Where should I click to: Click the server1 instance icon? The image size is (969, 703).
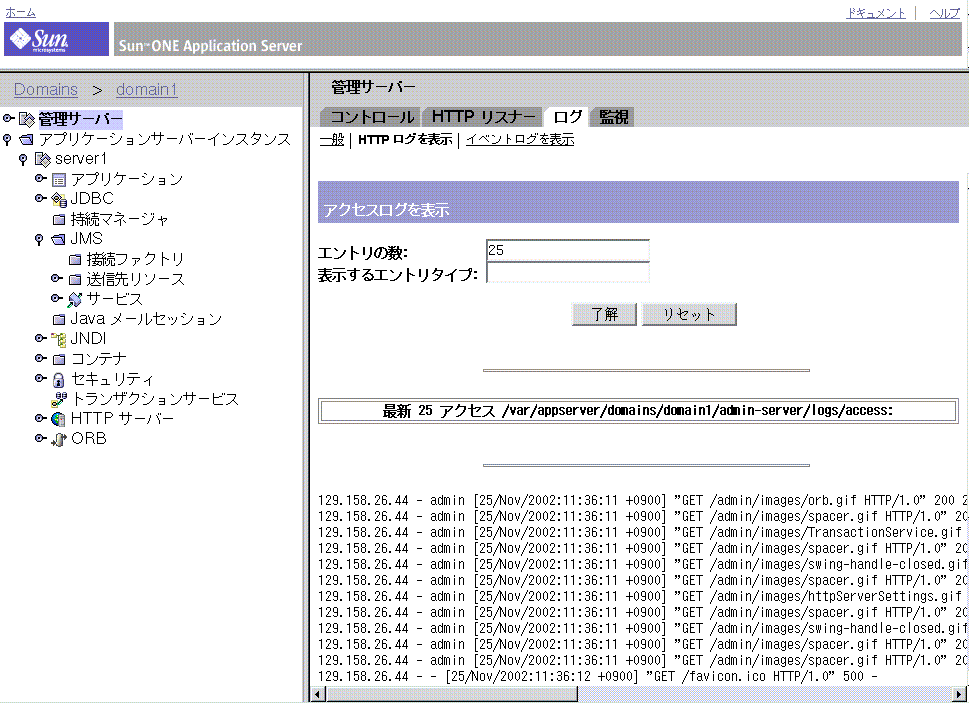pyautogui.click(x=43, y=160)
